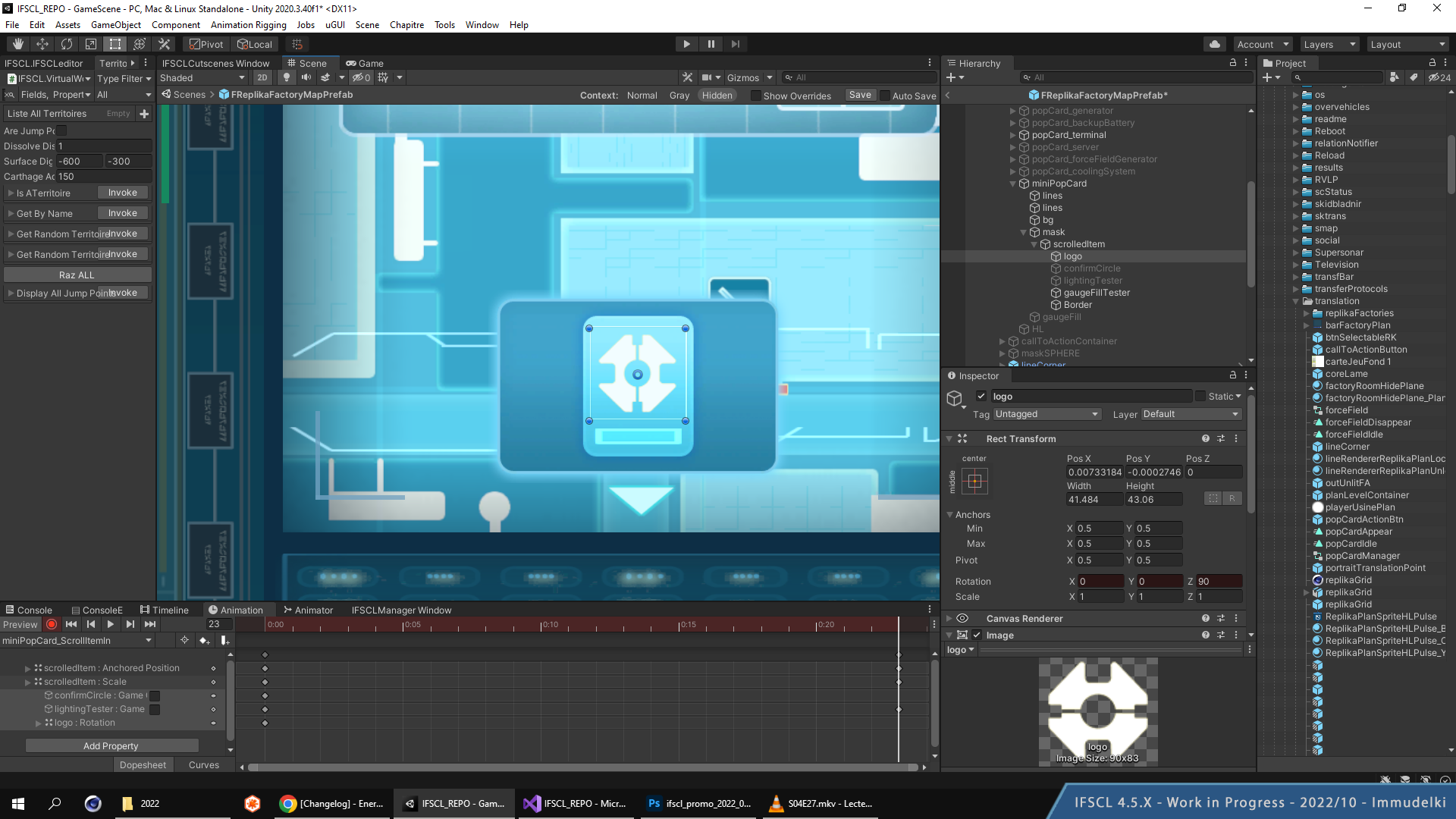This screenshot has width=1456, height=819.
Task: Click the Add Property button
Action: (x=111, y=745)
